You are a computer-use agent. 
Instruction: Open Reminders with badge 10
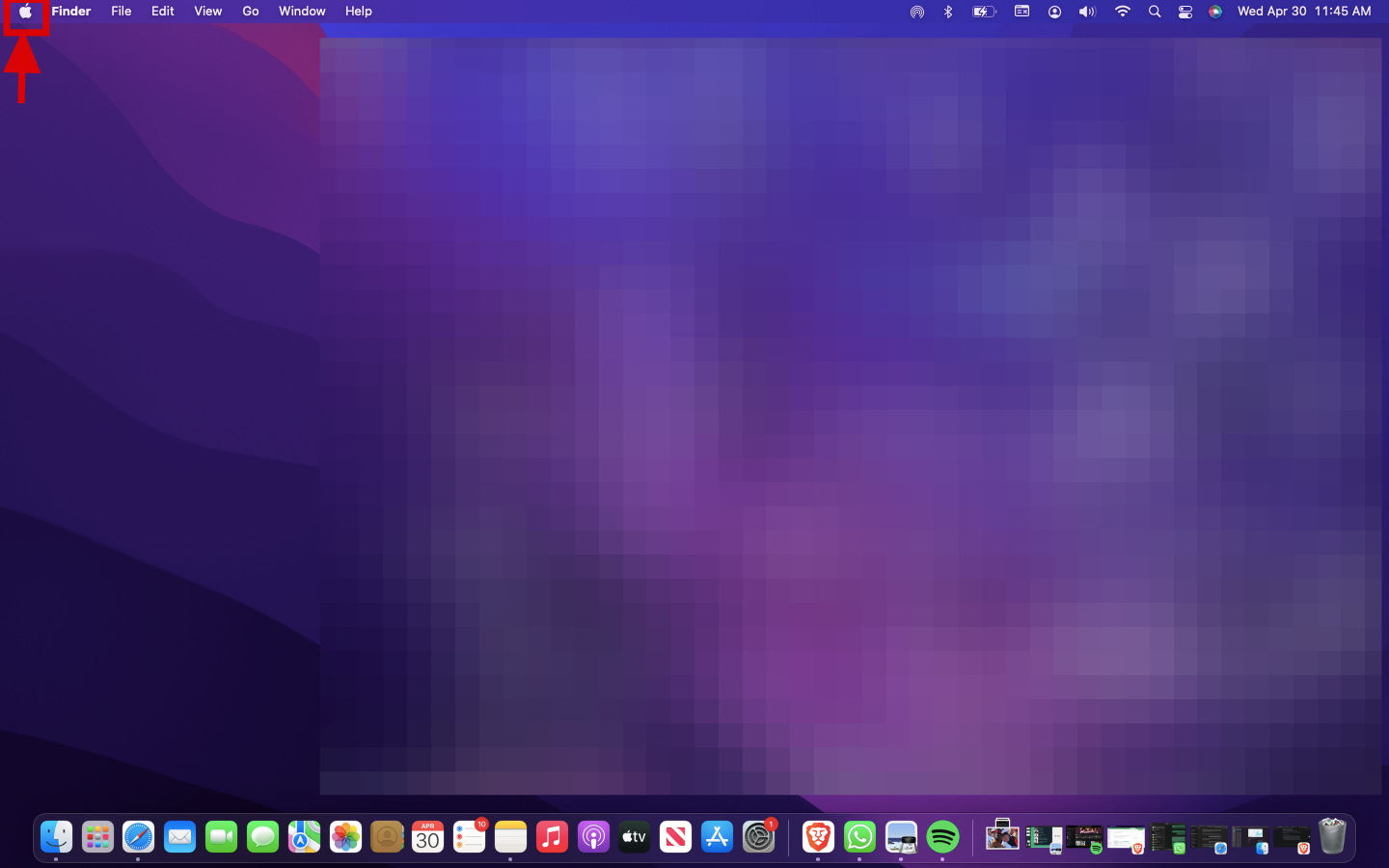point(470,836)
